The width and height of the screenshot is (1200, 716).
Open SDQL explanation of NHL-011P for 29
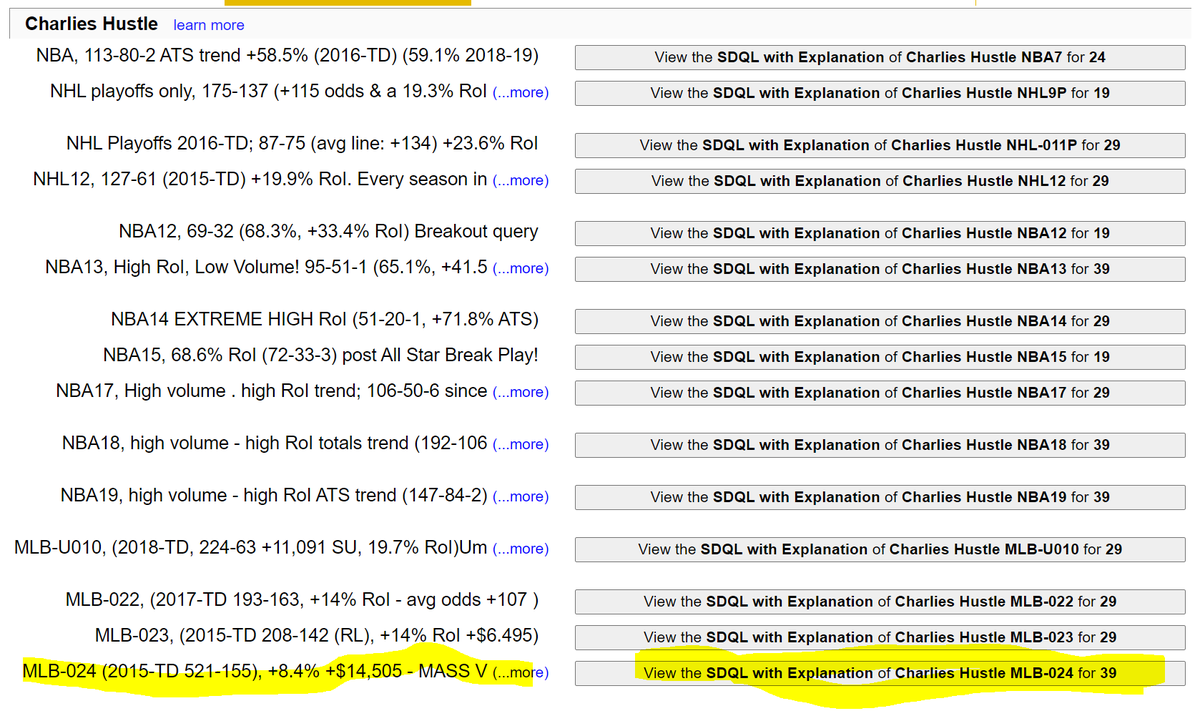(880, 145)
